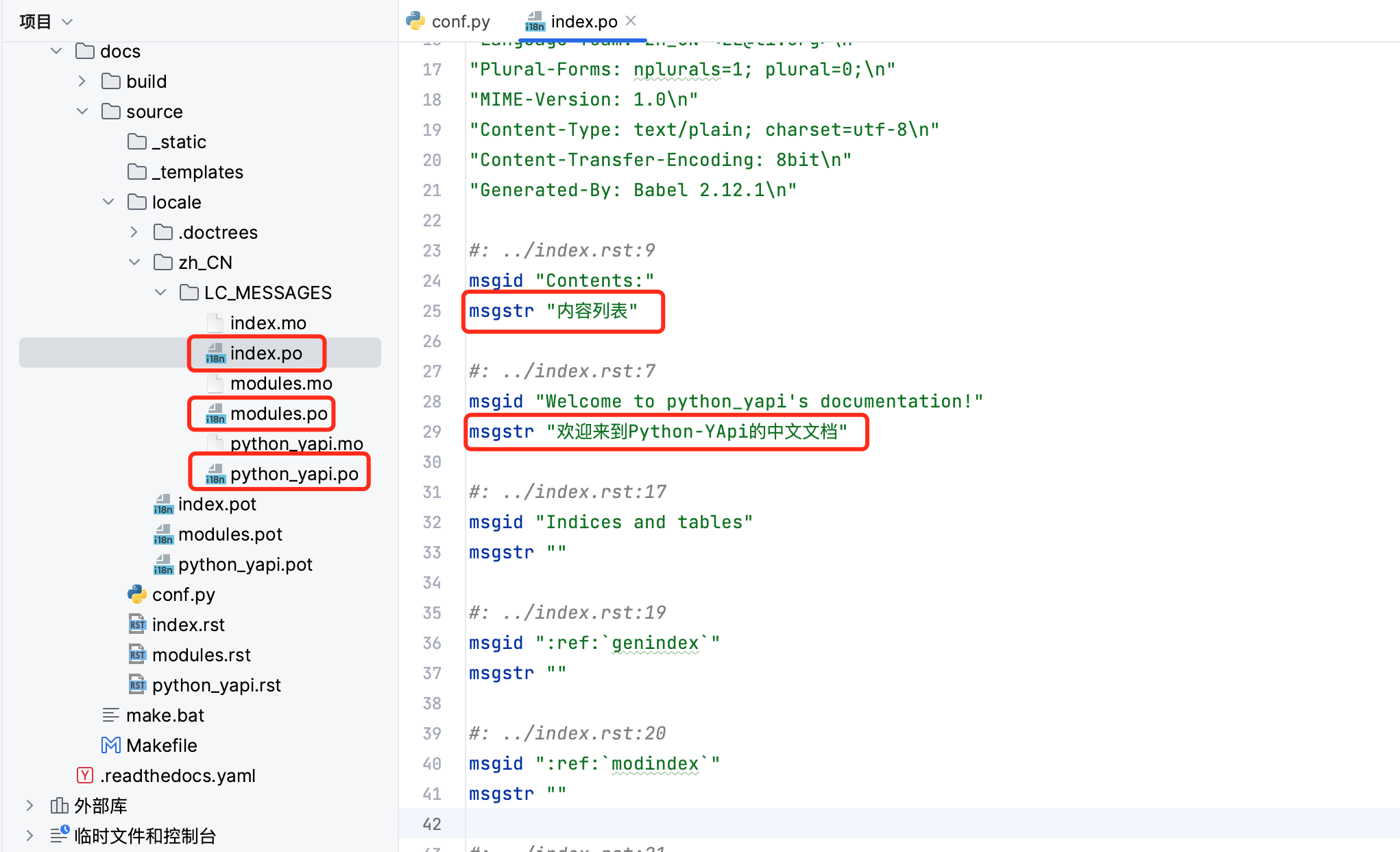This screenshot has height=852, width=1400.
Task: Close the index.po editor tab
Action: (631, 21)
